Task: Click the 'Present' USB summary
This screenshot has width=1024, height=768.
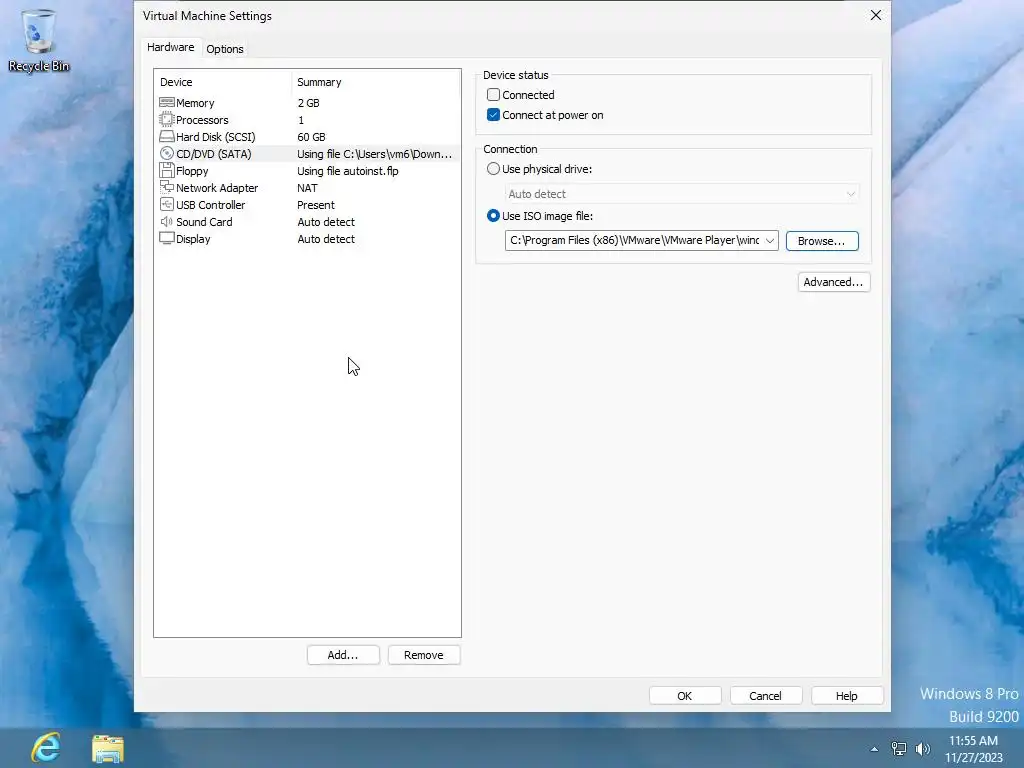Action: [315, 205]
